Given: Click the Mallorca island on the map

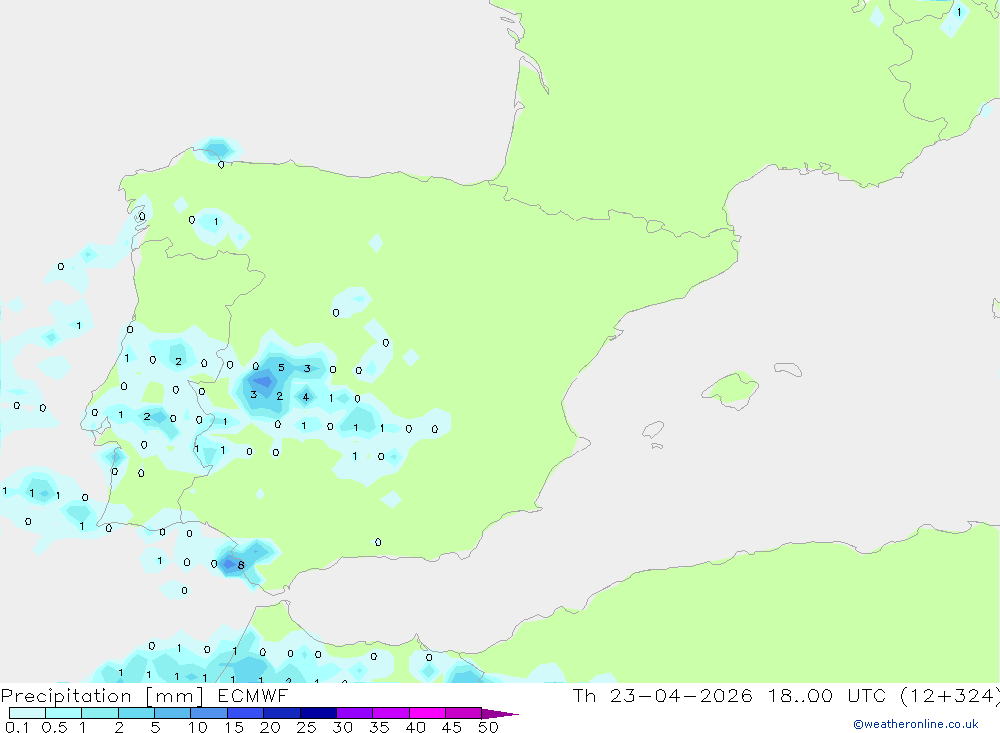Looking at the screenshot, I should click(732, 389).
